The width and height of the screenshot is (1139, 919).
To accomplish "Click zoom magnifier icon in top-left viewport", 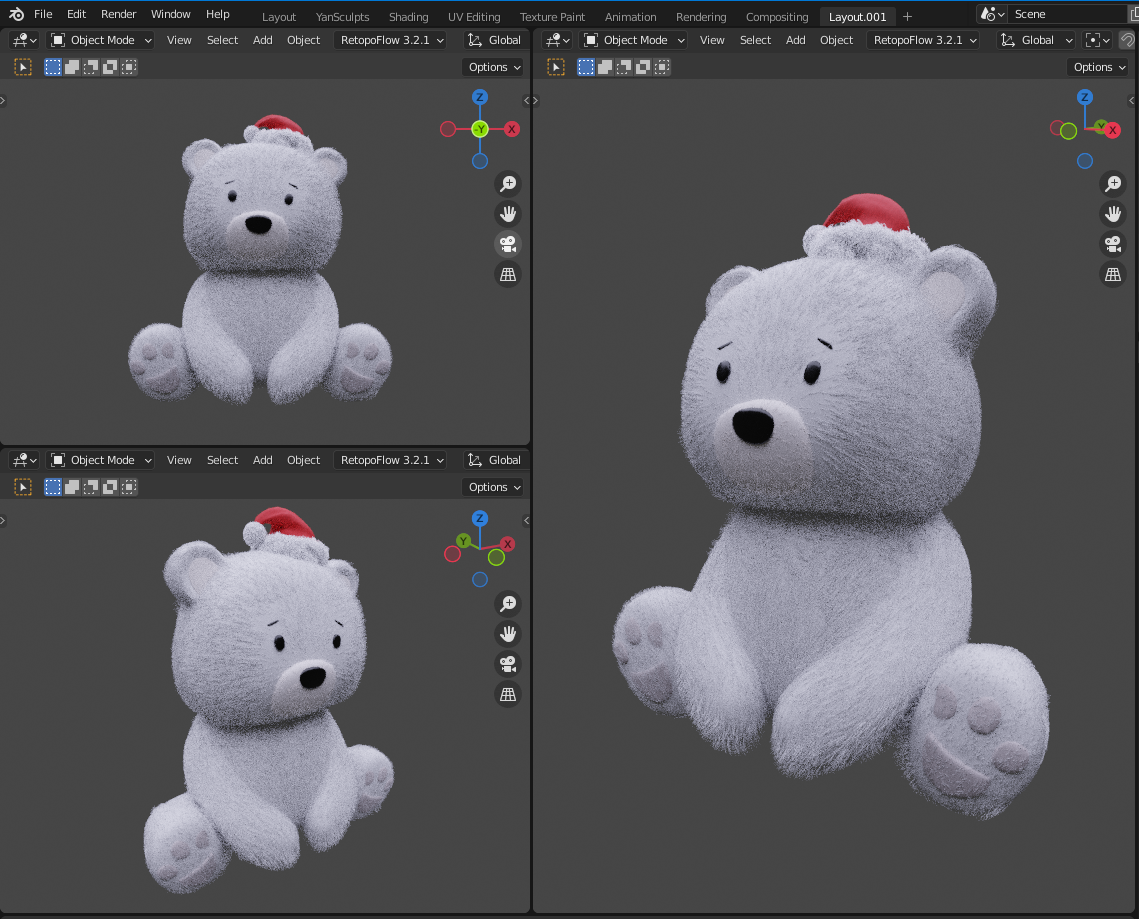I will pyautogui.click(x=508, y=184).
